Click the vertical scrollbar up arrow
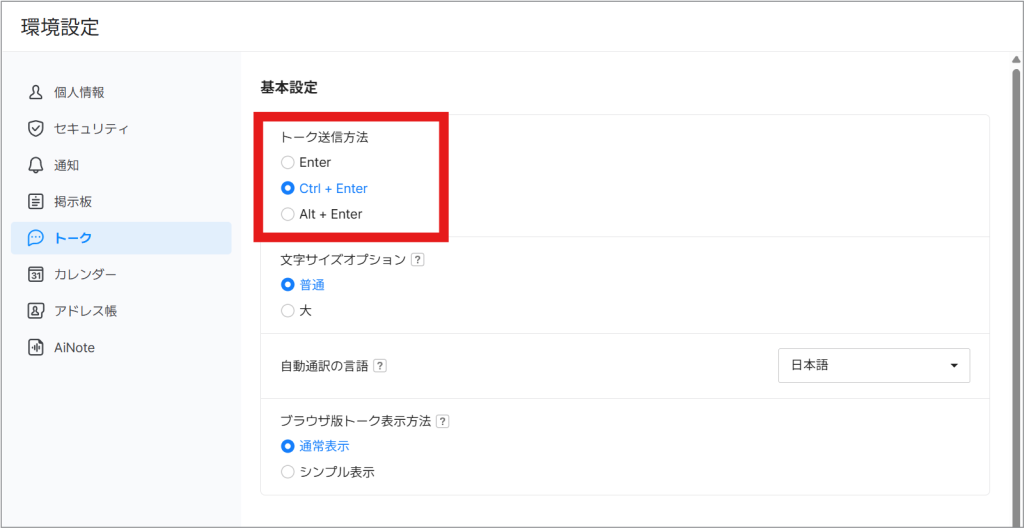 (1016, 60)
